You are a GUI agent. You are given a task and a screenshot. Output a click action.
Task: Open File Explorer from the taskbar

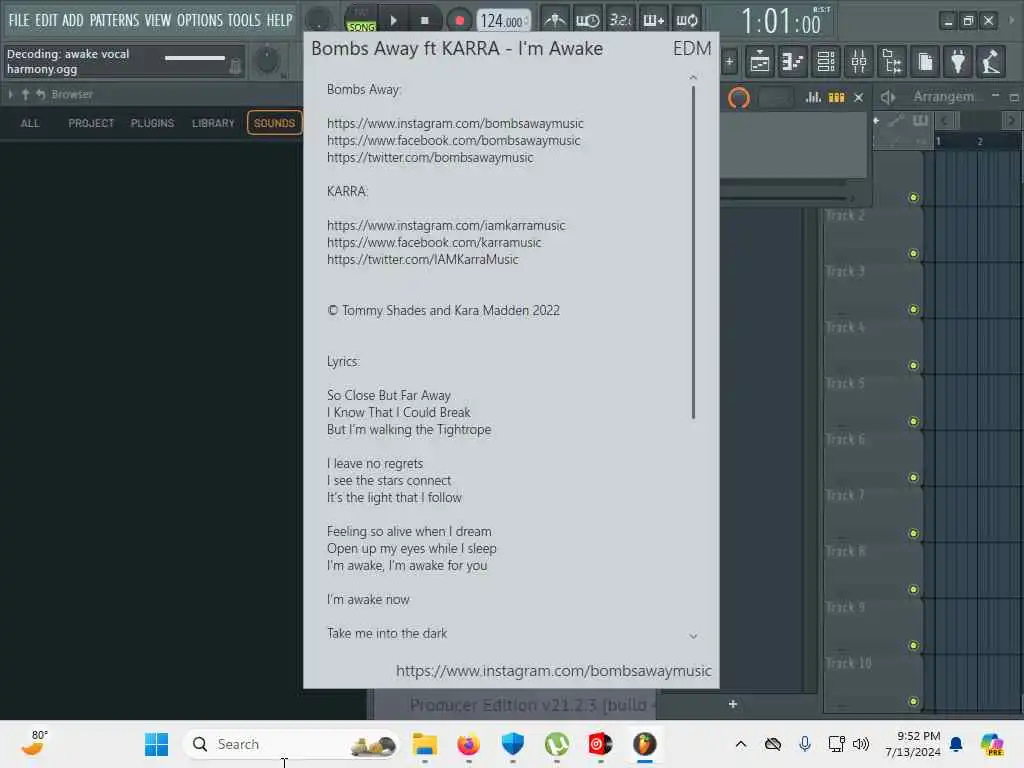point(424,744)
